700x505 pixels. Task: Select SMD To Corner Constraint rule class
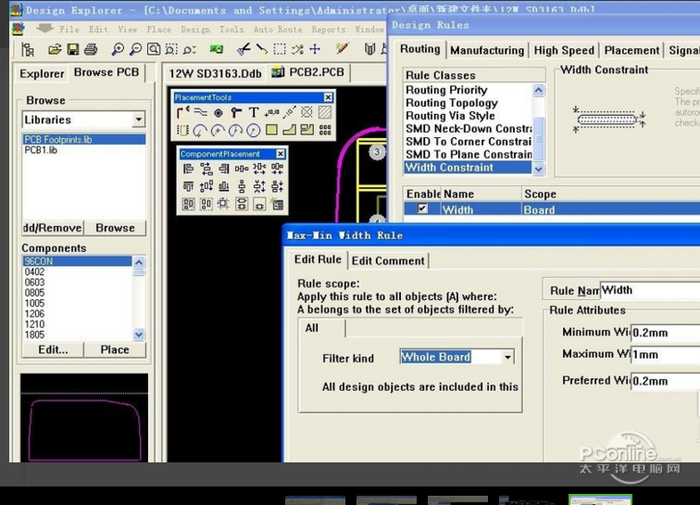point(468,142)
